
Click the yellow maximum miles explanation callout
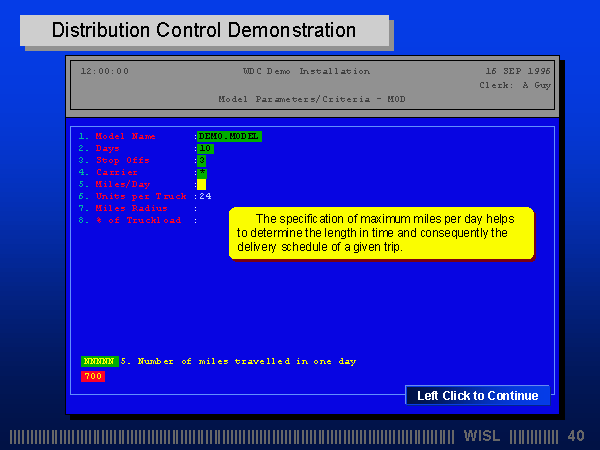382,233
